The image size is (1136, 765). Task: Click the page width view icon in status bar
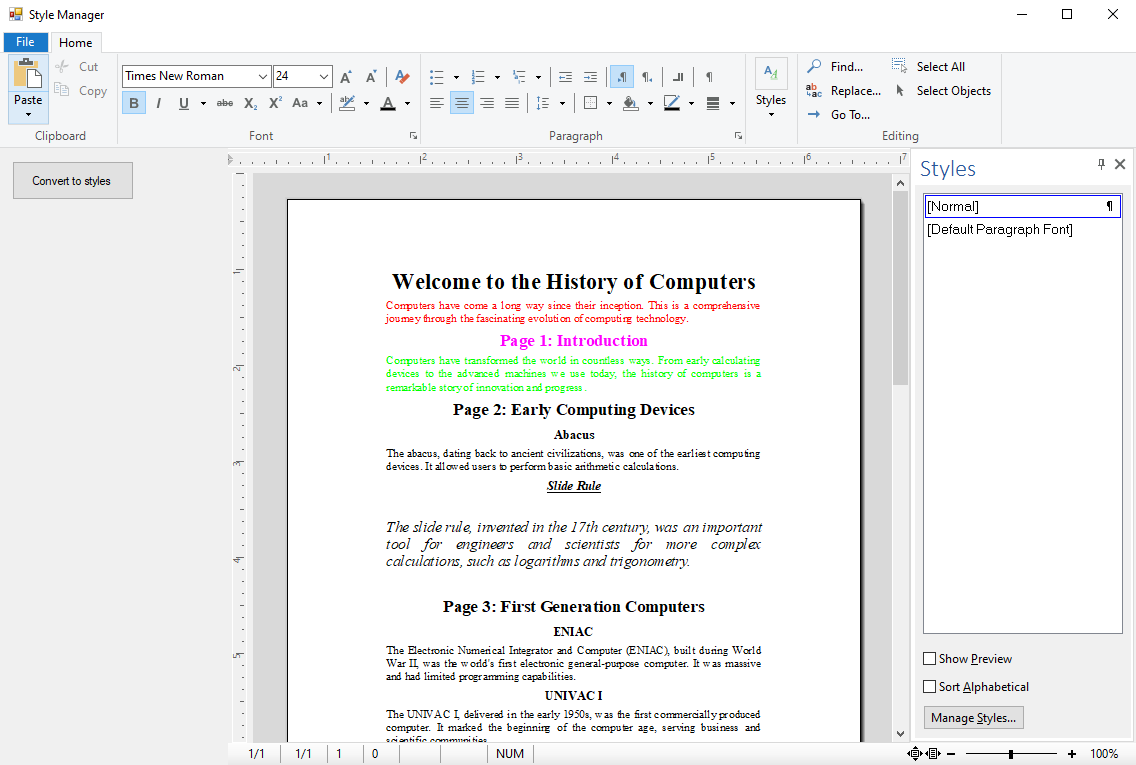[934, 754]
